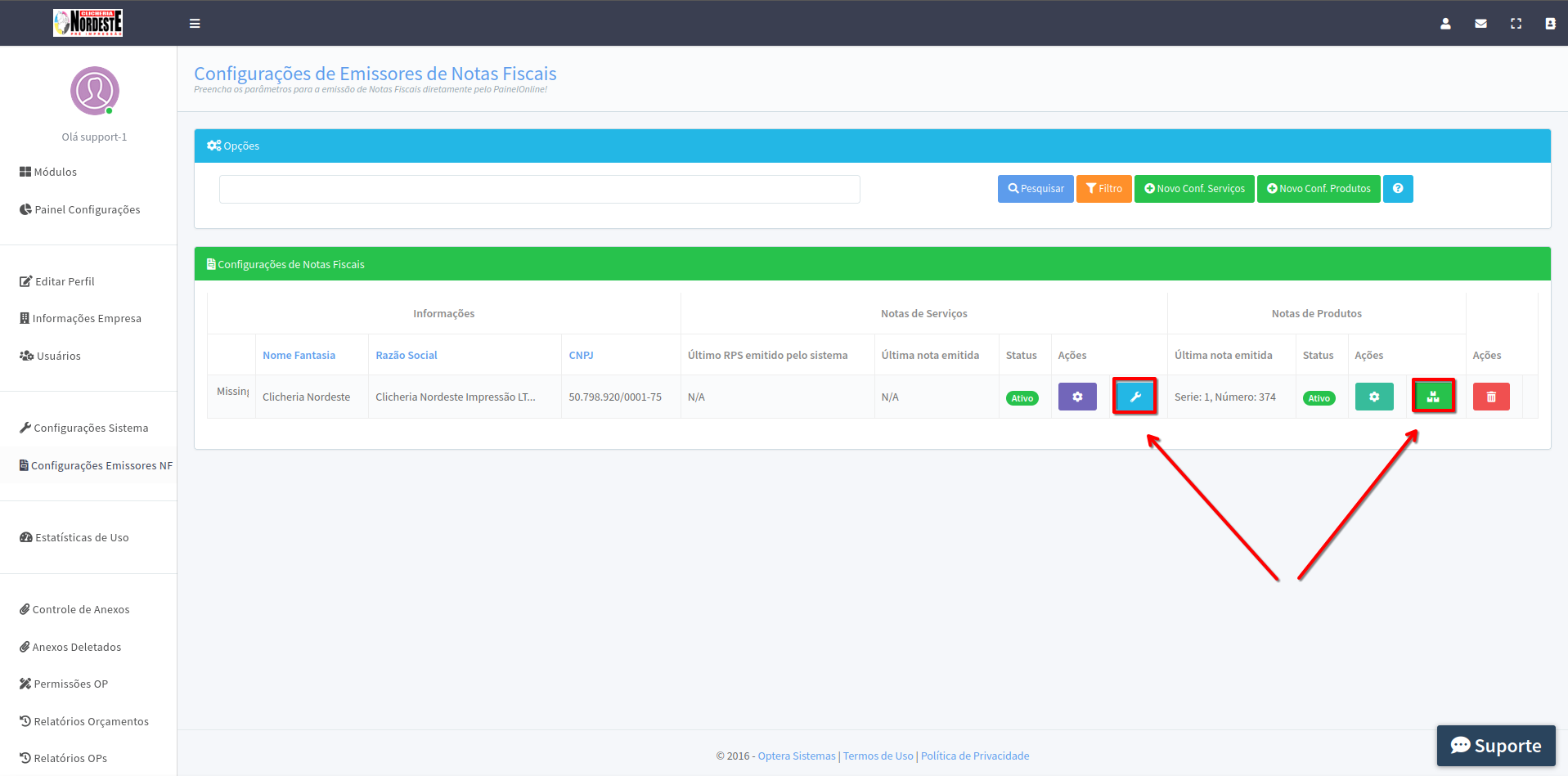Screen dimensions: 1568x776
Task: Open Painel Configurações in sidebar
Action: click(80, 209)
